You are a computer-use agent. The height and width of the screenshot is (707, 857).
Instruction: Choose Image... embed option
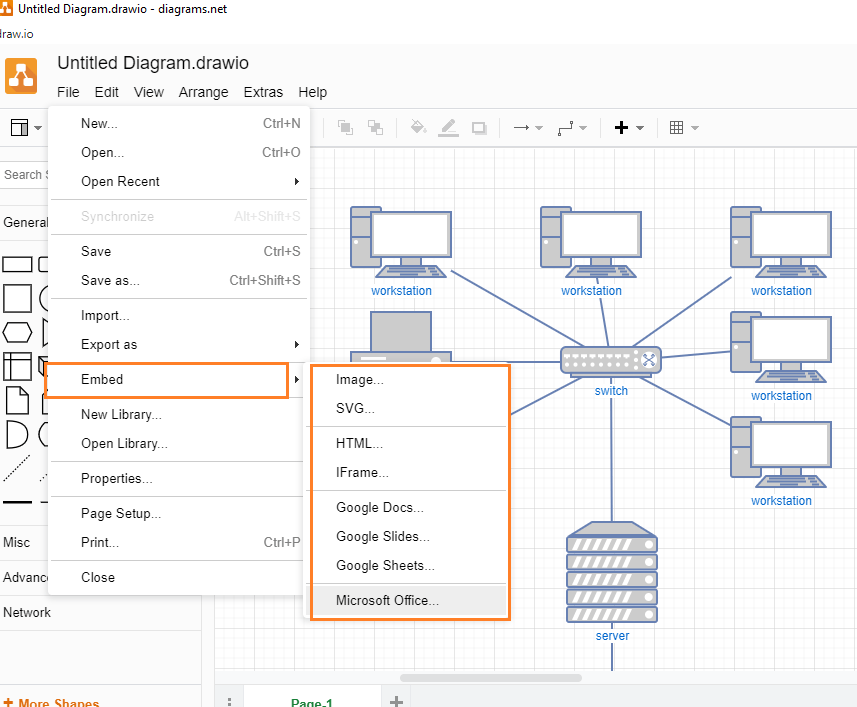click(410, 379)
